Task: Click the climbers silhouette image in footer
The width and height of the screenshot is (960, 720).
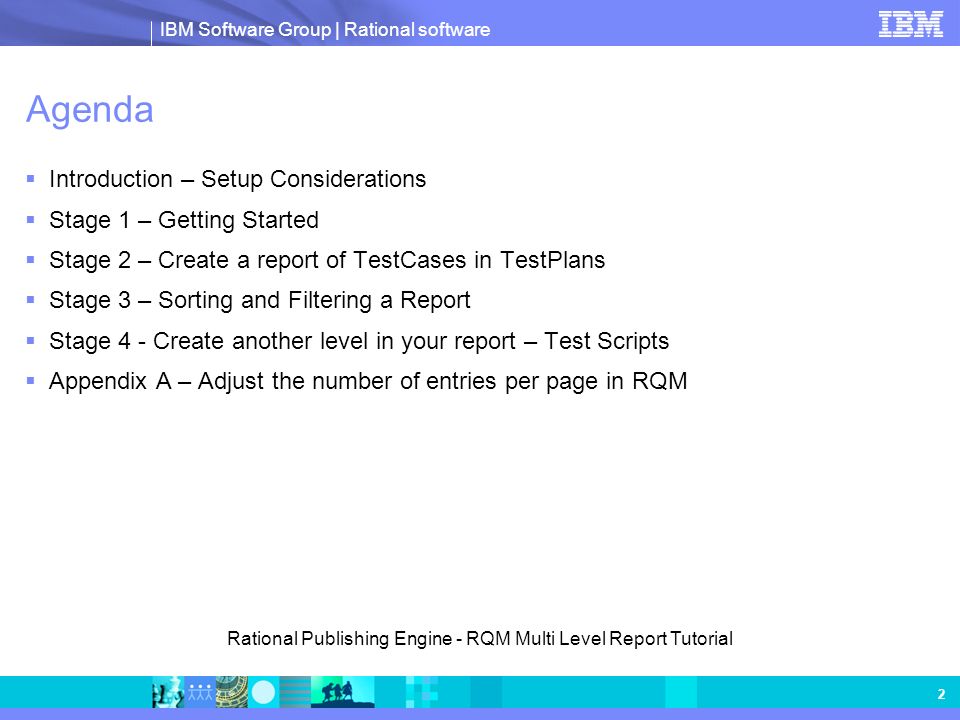Action: (342, 692)
